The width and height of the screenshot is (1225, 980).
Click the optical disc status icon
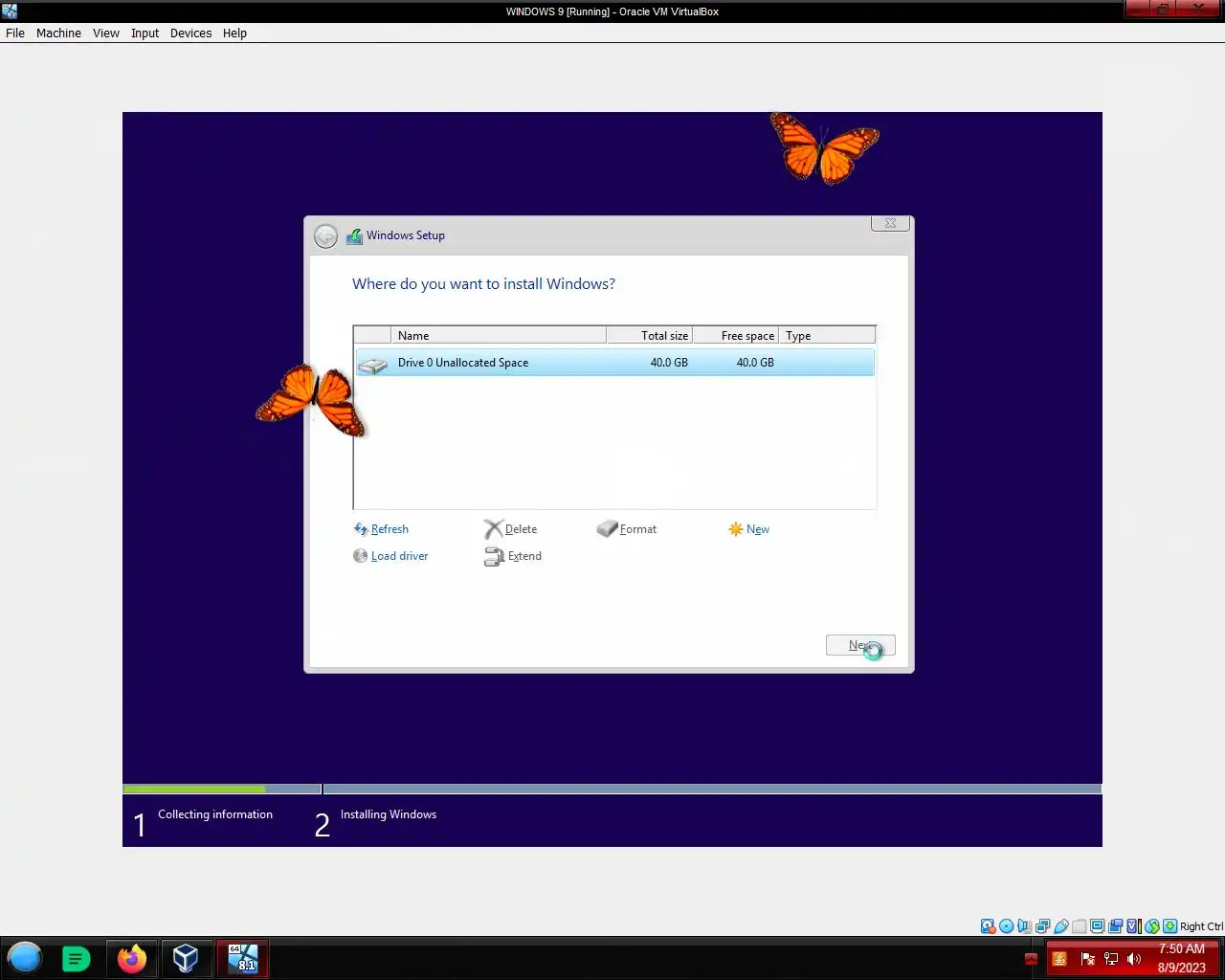click(x=1006, y=926)
